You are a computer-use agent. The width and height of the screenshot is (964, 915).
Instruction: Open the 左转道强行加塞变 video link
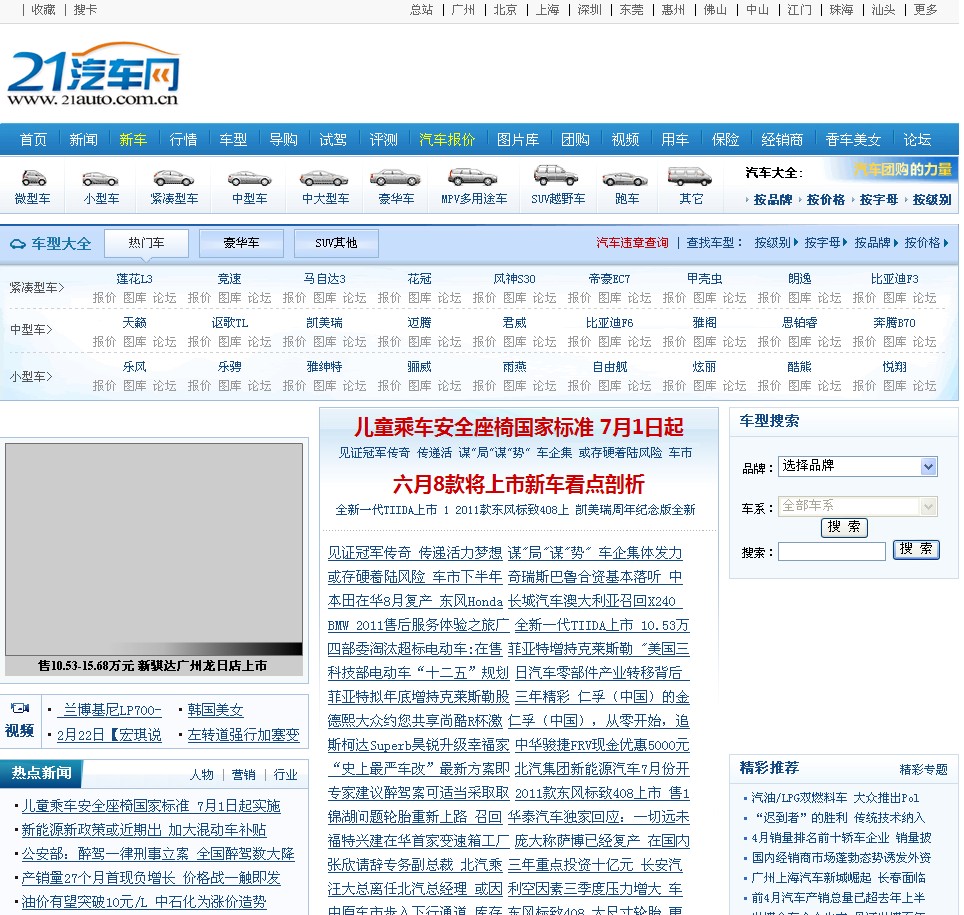[243, 734]
